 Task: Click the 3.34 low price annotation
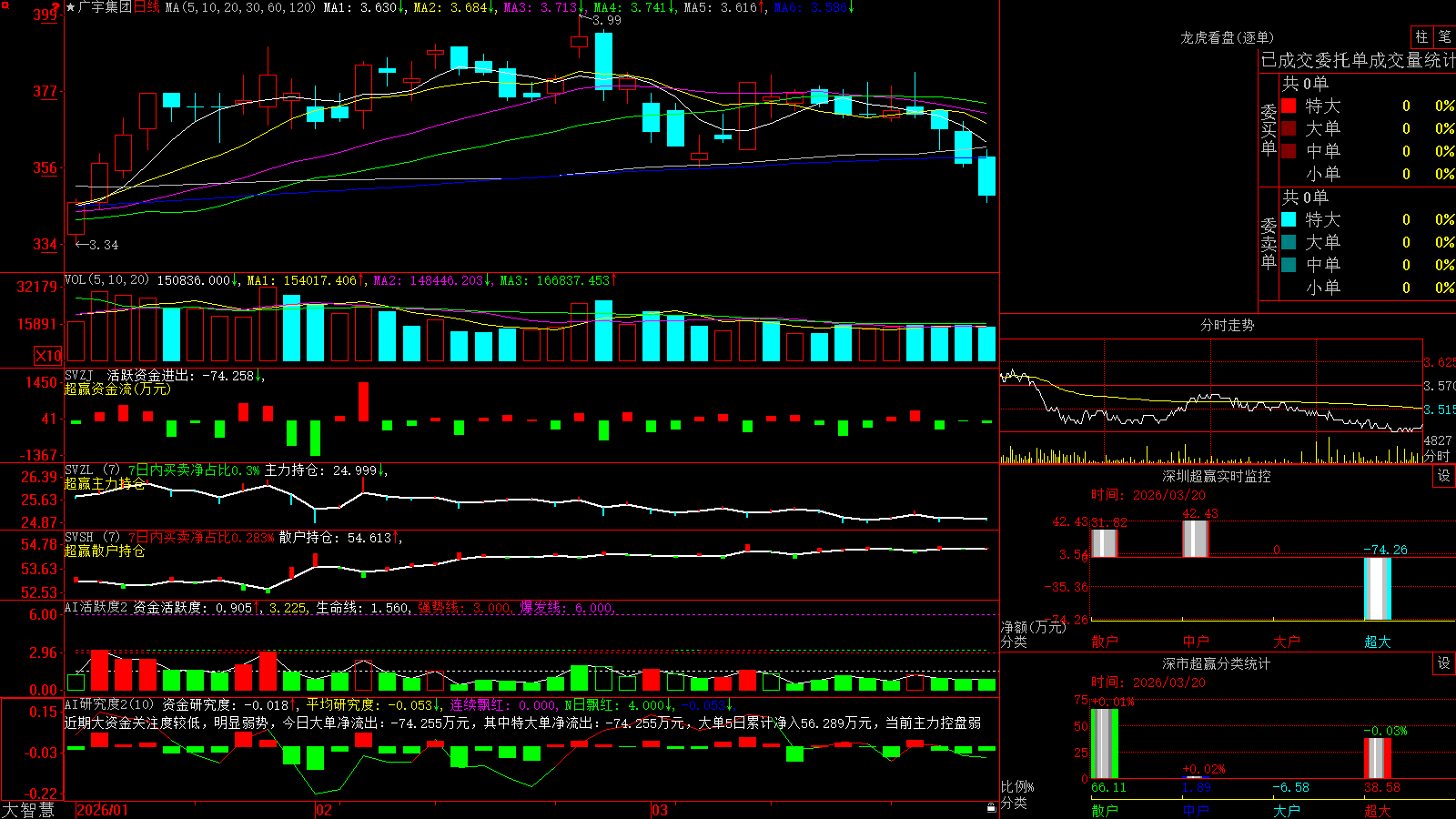[104, 245]
